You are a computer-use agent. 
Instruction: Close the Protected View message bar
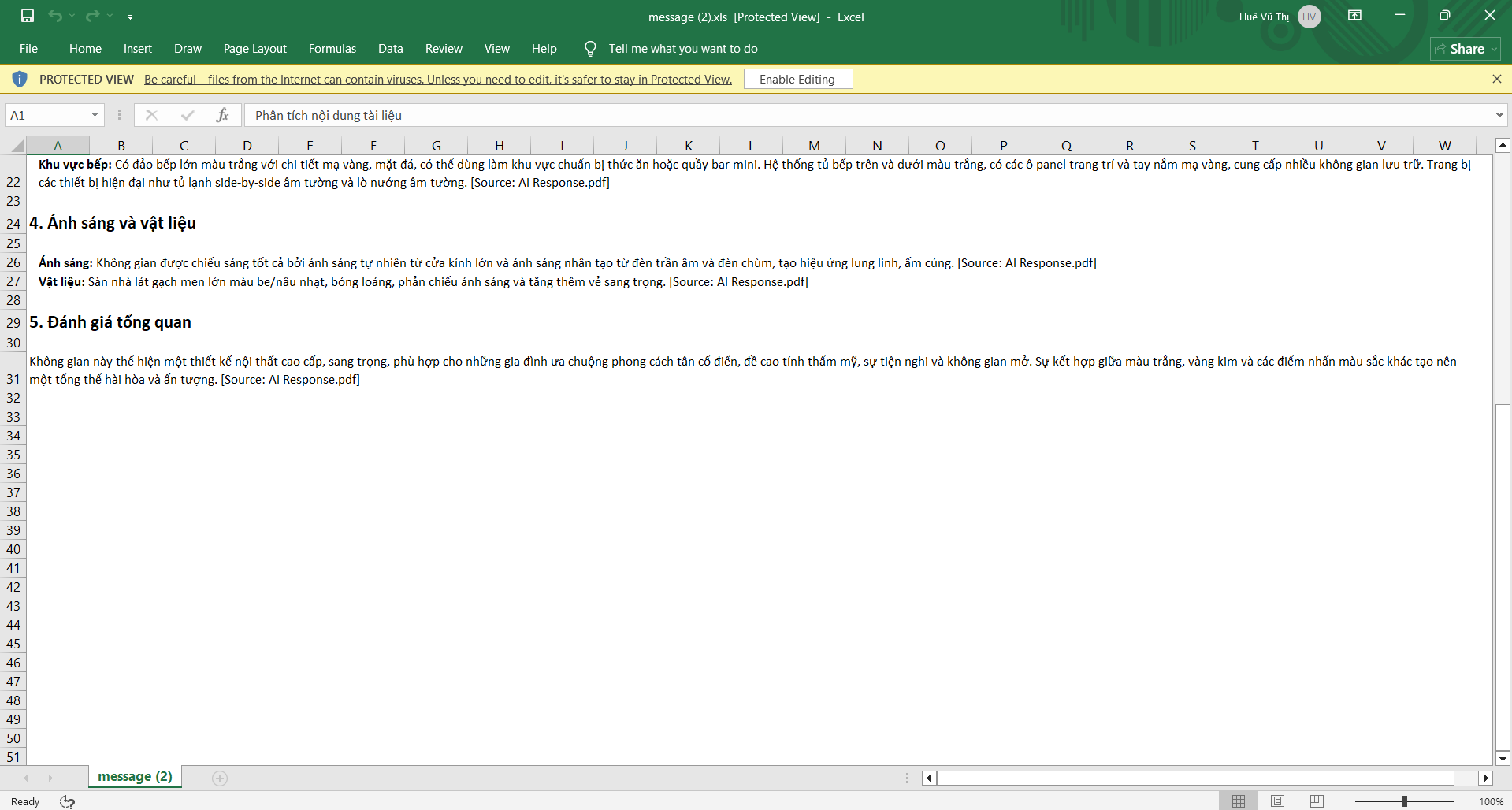(1496, 79)
